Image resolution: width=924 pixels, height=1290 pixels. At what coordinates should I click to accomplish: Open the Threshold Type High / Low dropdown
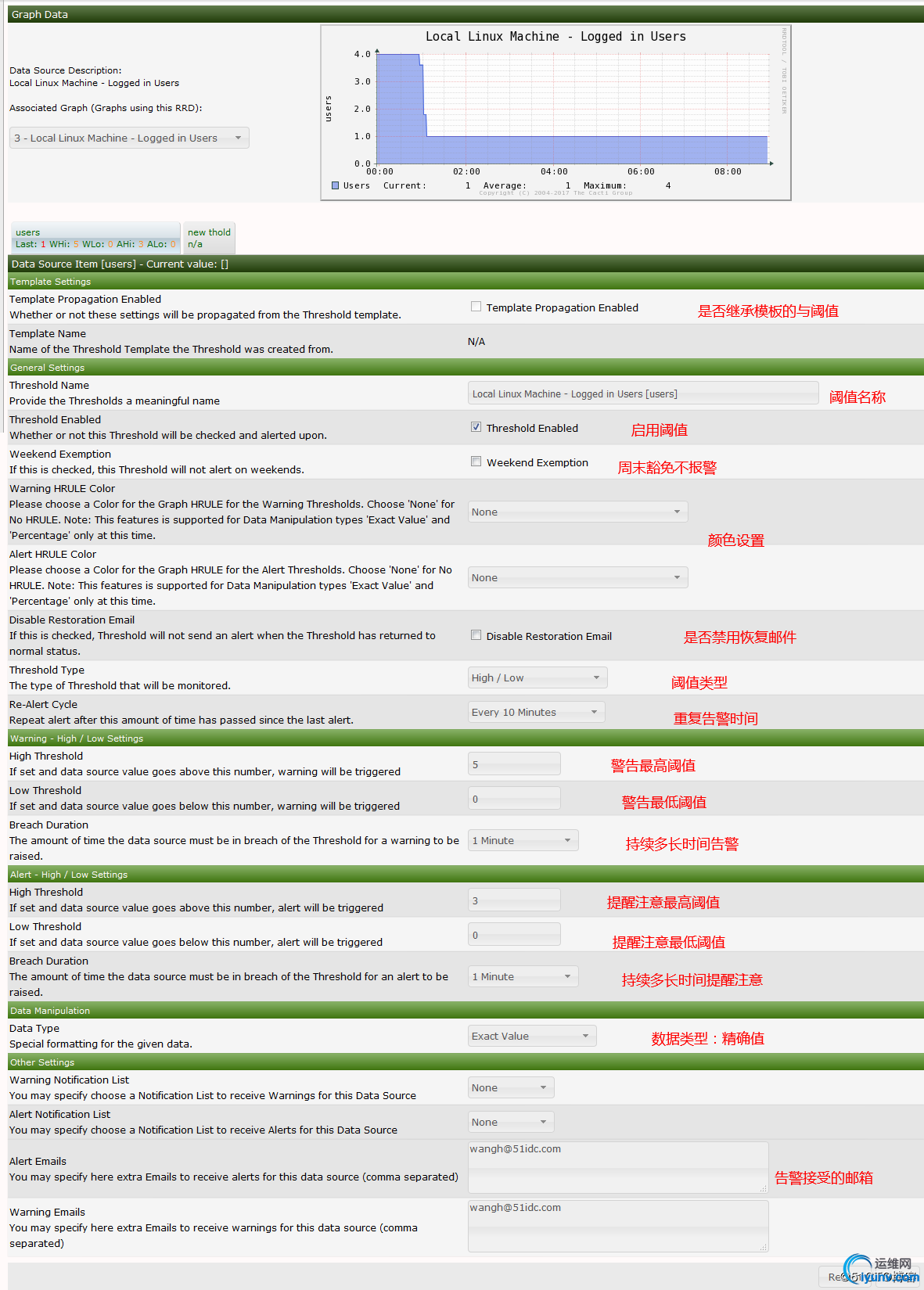click(538, 677)
